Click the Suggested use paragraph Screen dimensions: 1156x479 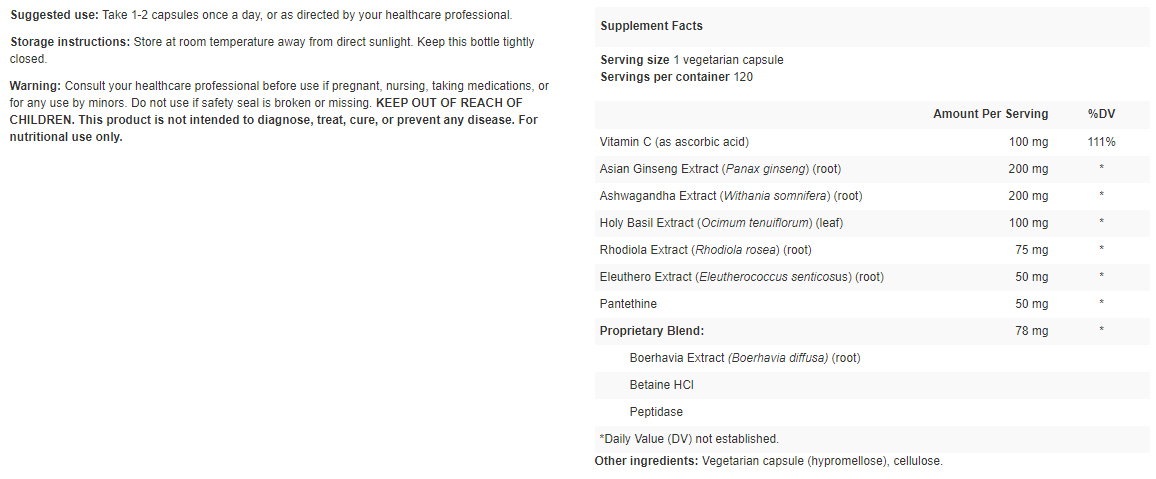point(260,15)
